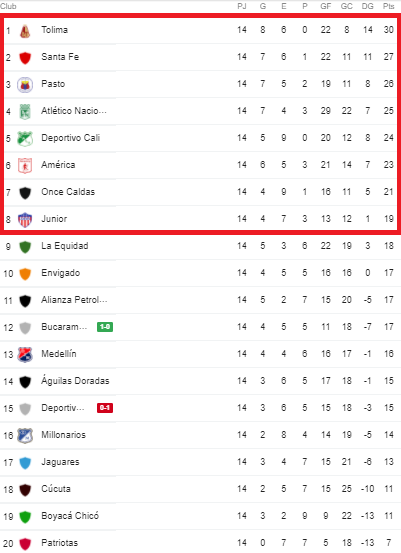The image size is (401, 553).
Task: Click the Atlético Nacional green crest
Action: click(25, 112)
